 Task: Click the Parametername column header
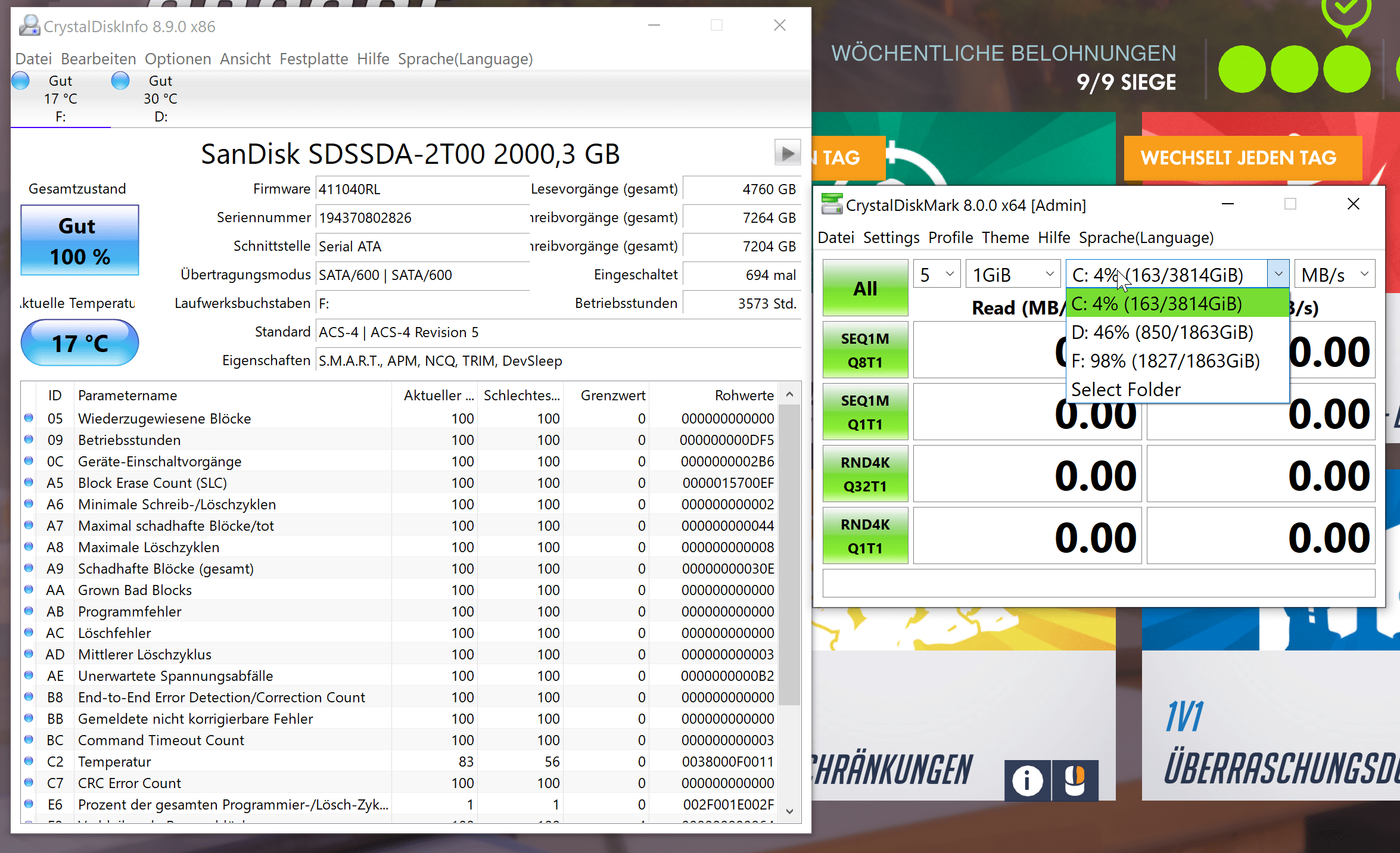click(x=232, y=396)
